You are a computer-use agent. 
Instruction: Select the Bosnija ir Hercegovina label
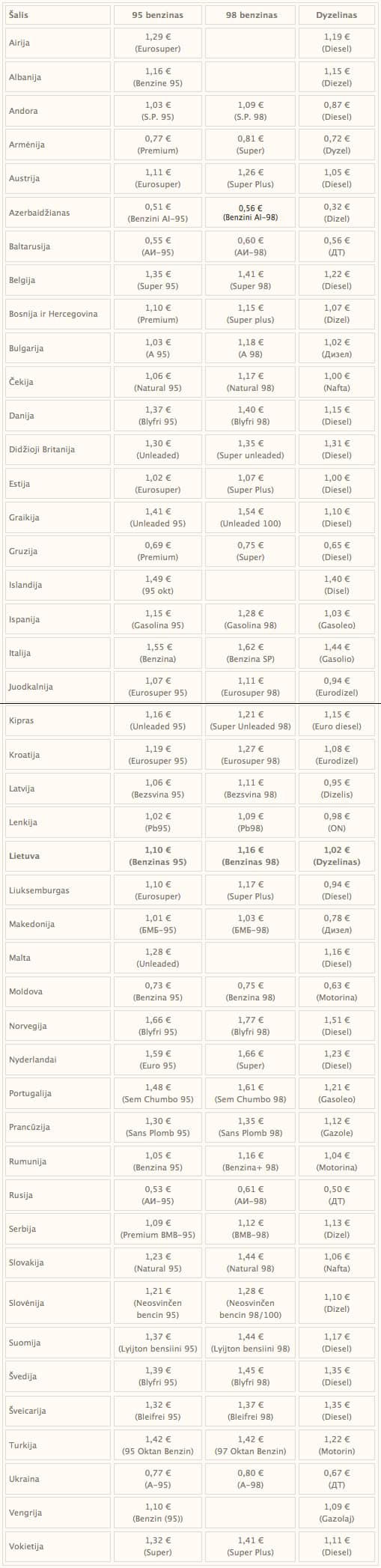tap(56, 314)
